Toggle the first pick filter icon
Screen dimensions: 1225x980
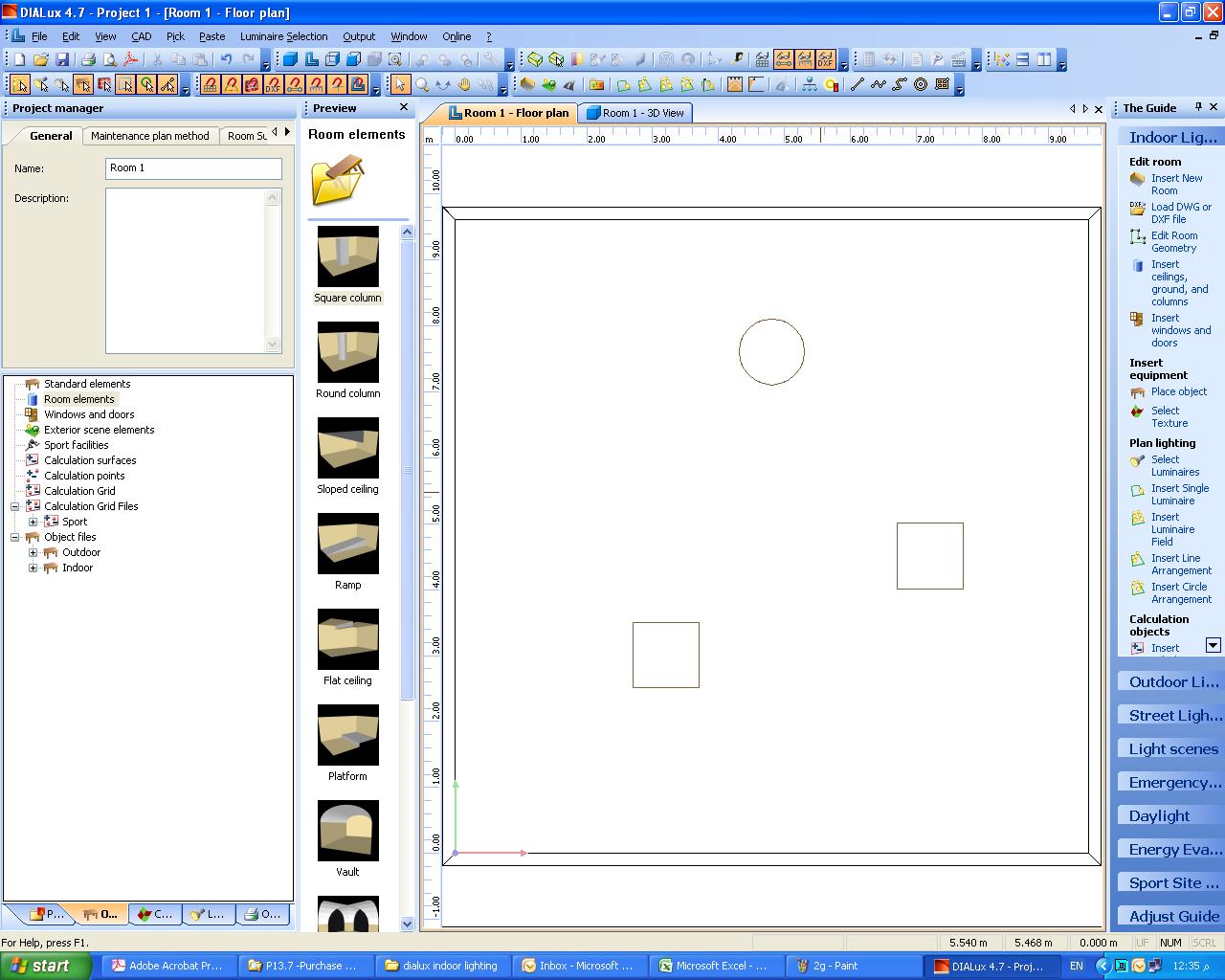click(19, 84)
